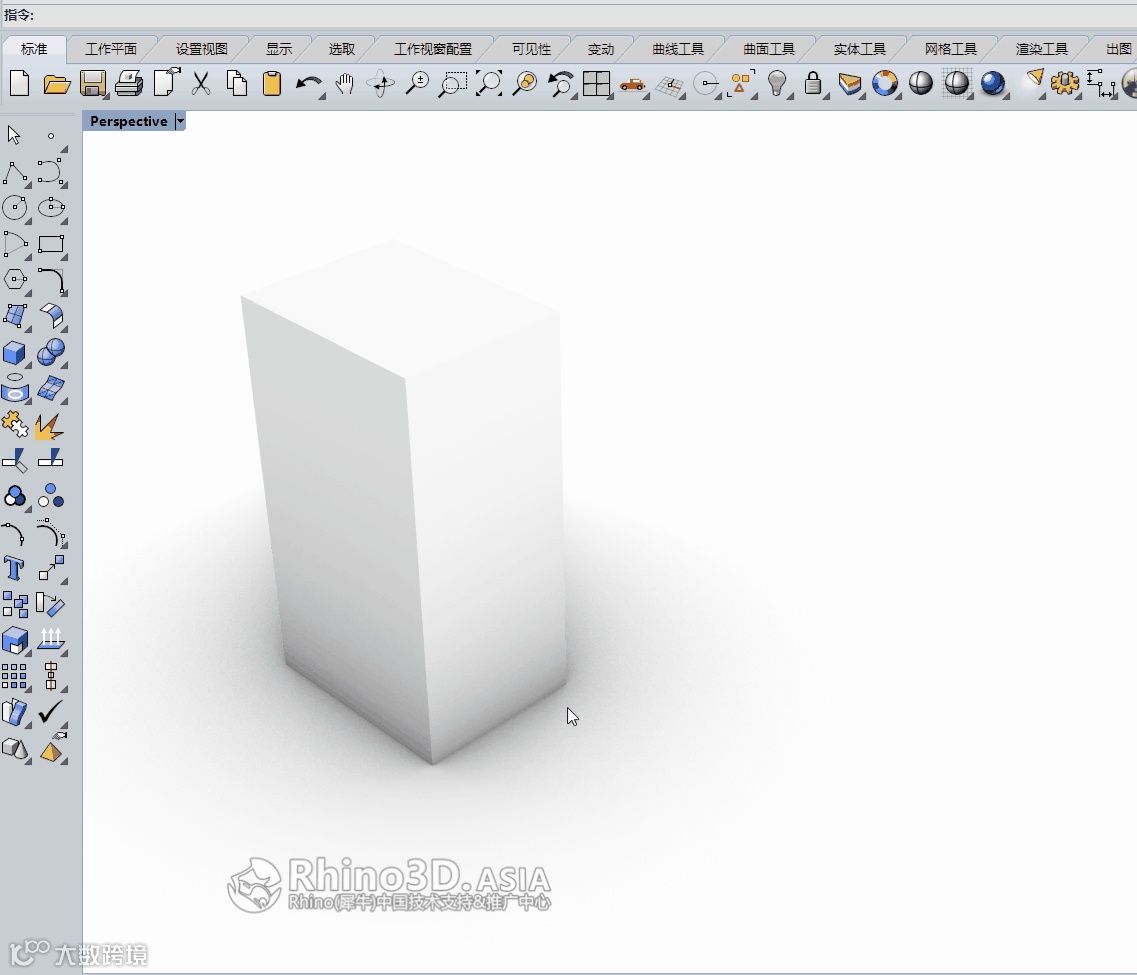The width and height of the screenshot is (1137, 975).
Task: Select the Box solid tool in the sidebar
Action: pos(15,353)
